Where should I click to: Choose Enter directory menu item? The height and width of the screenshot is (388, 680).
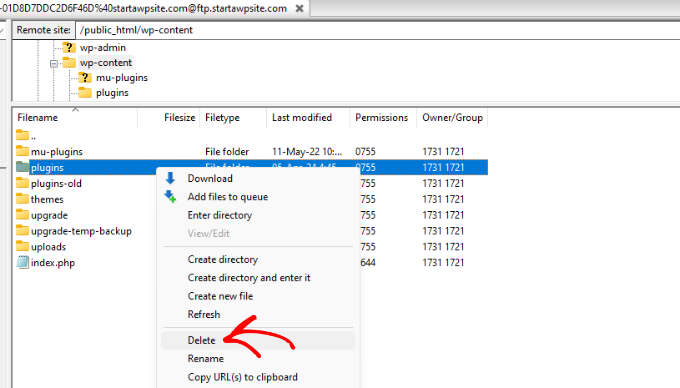click(219, 215)
